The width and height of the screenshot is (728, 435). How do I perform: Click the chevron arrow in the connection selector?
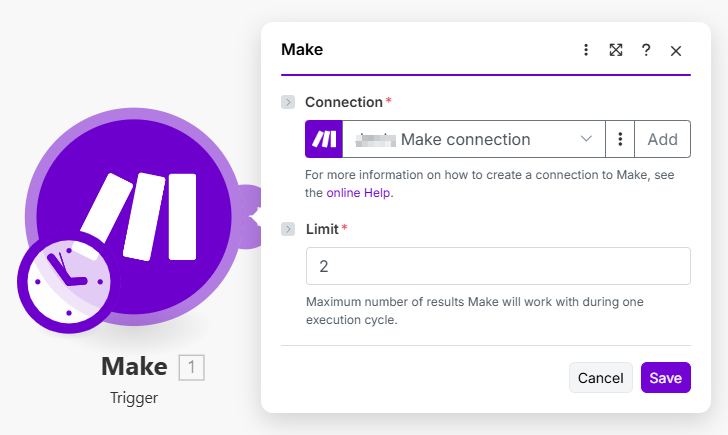(587, 139)
